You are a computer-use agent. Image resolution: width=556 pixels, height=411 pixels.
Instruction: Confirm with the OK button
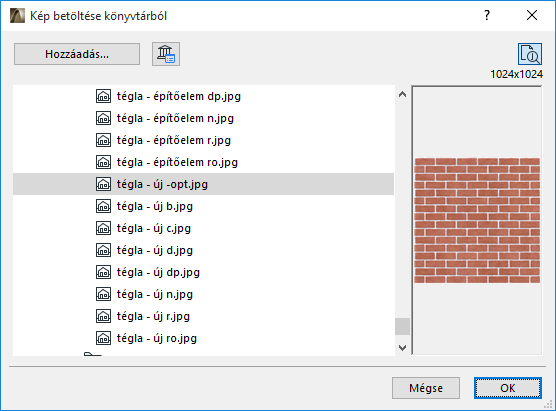coord(508,388)
